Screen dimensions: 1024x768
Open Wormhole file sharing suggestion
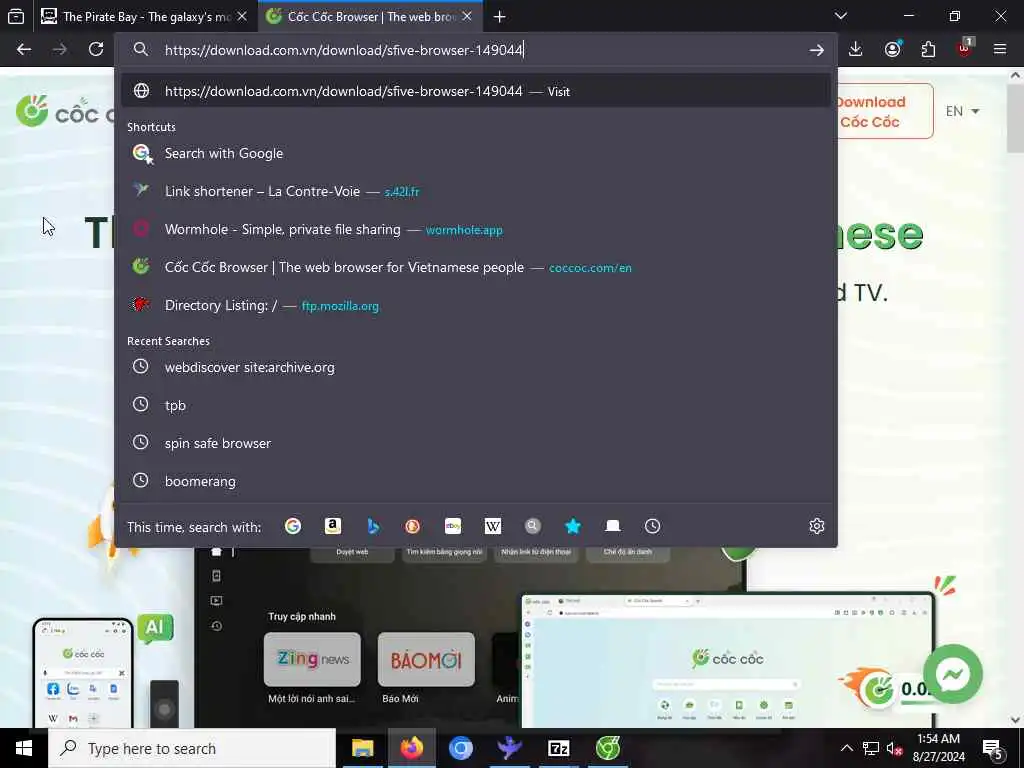(475, 229)
